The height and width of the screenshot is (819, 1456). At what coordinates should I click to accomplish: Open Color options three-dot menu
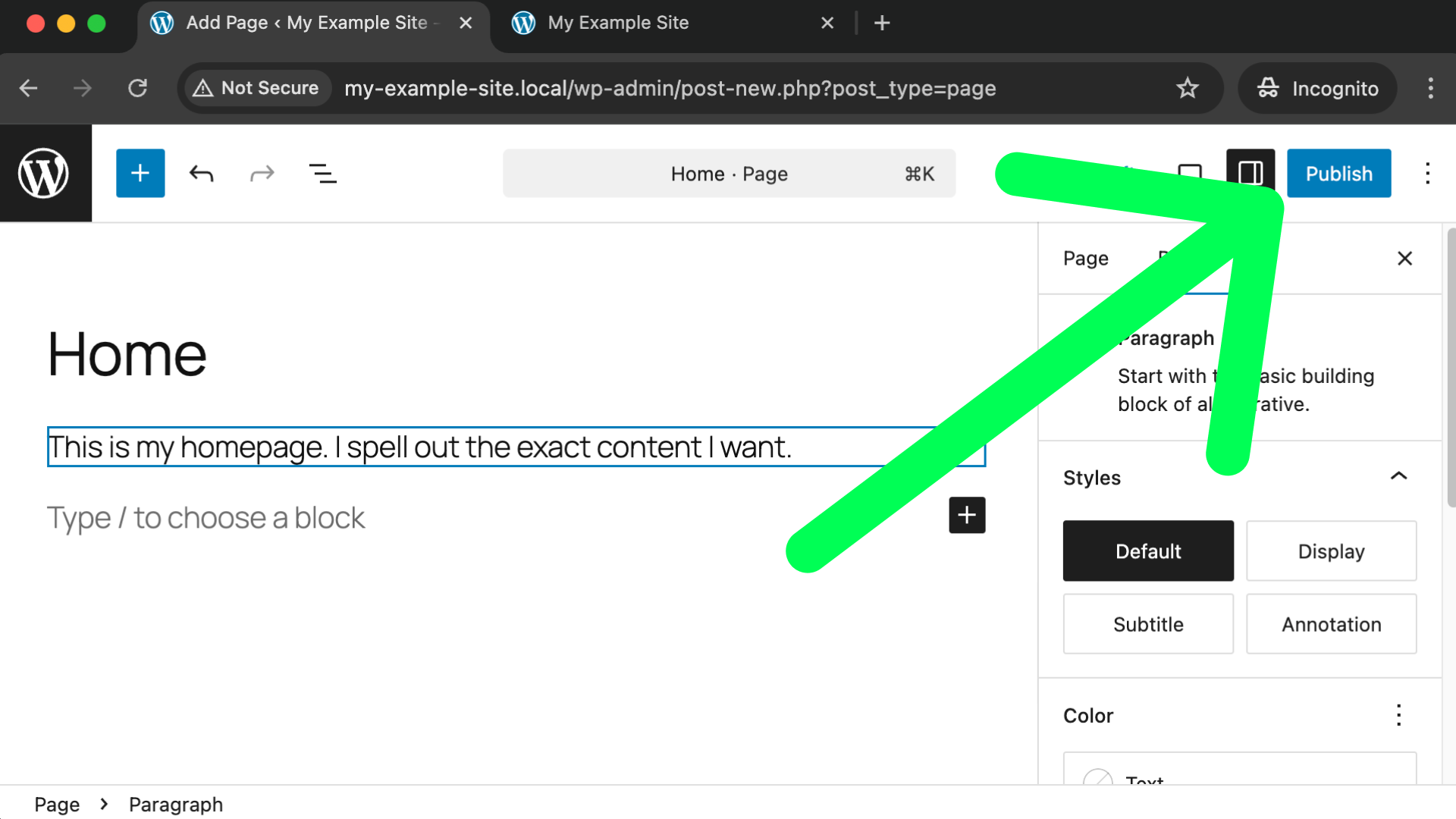(x=1398, y=715)
